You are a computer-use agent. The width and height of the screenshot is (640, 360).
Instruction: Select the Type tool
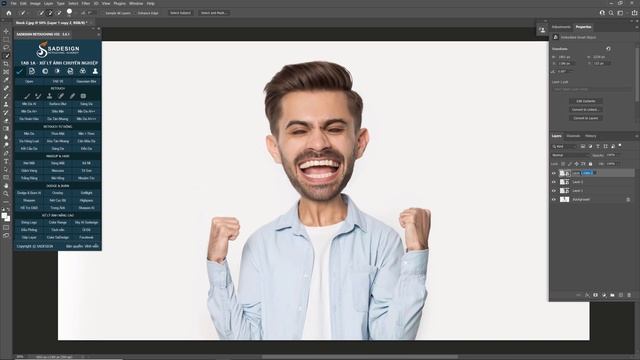(6, 162)
